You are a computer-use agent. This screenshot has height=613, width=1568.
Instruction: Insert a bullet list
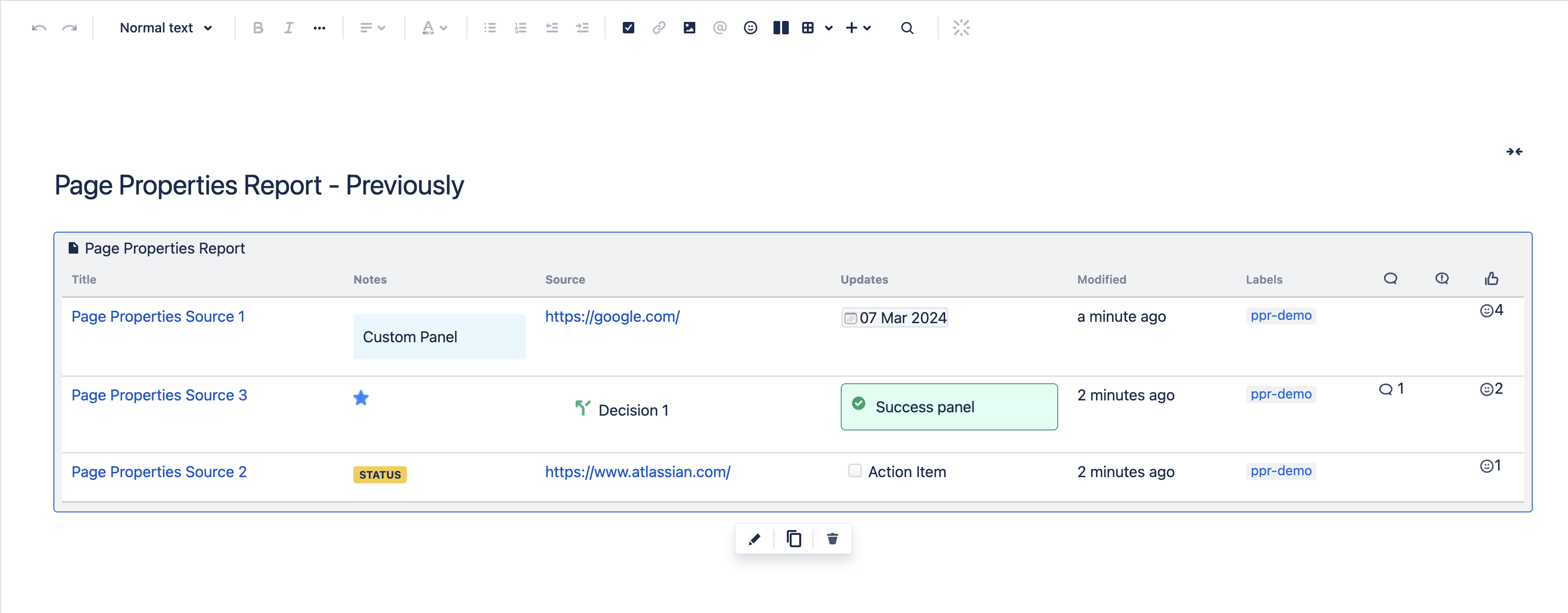[490, 28]
